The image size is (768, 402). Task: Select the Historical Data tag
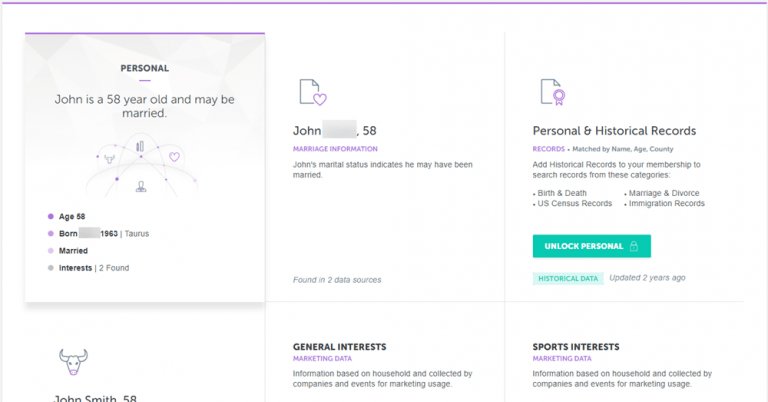coord(568,279)
